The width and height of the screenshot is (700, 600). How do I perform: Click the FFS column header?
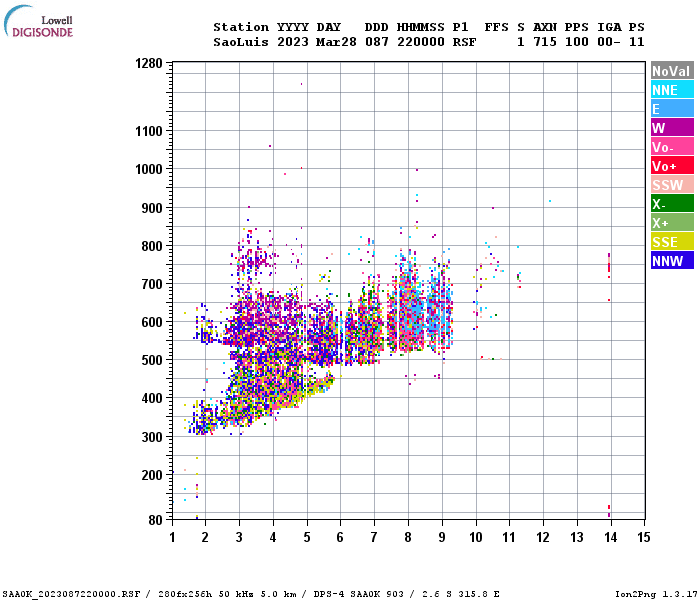pos(496,27)
